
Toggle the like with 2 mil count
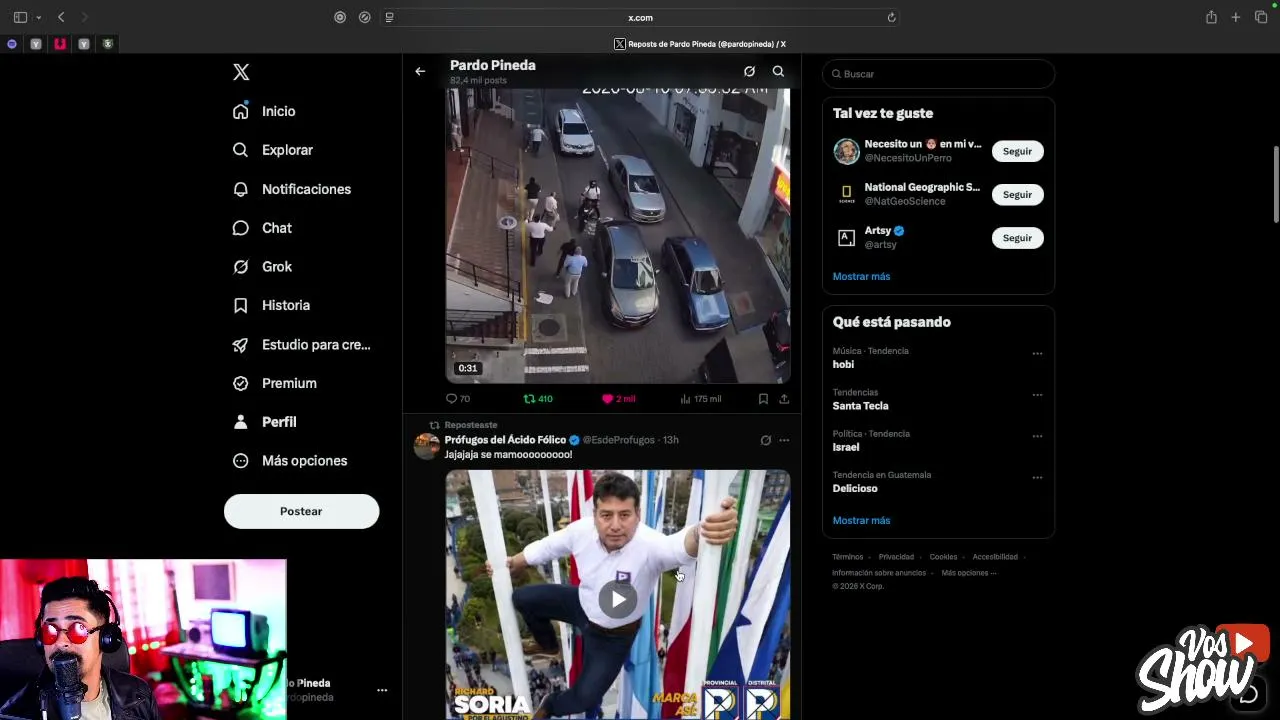[x=618, y=399]
